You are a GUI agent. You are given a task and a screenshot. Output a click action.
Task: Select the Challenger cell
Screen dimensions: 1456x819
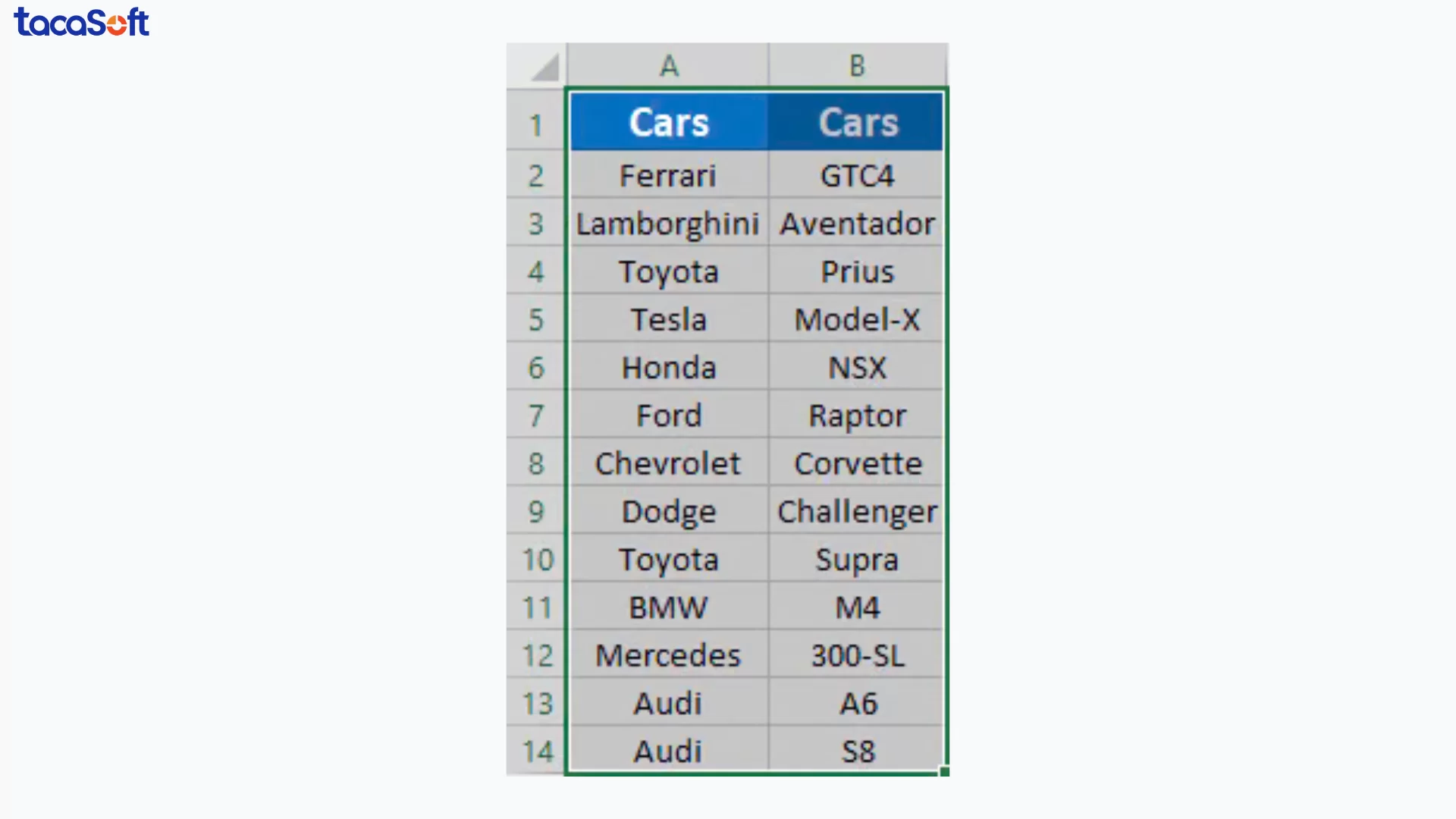(856, 510)
